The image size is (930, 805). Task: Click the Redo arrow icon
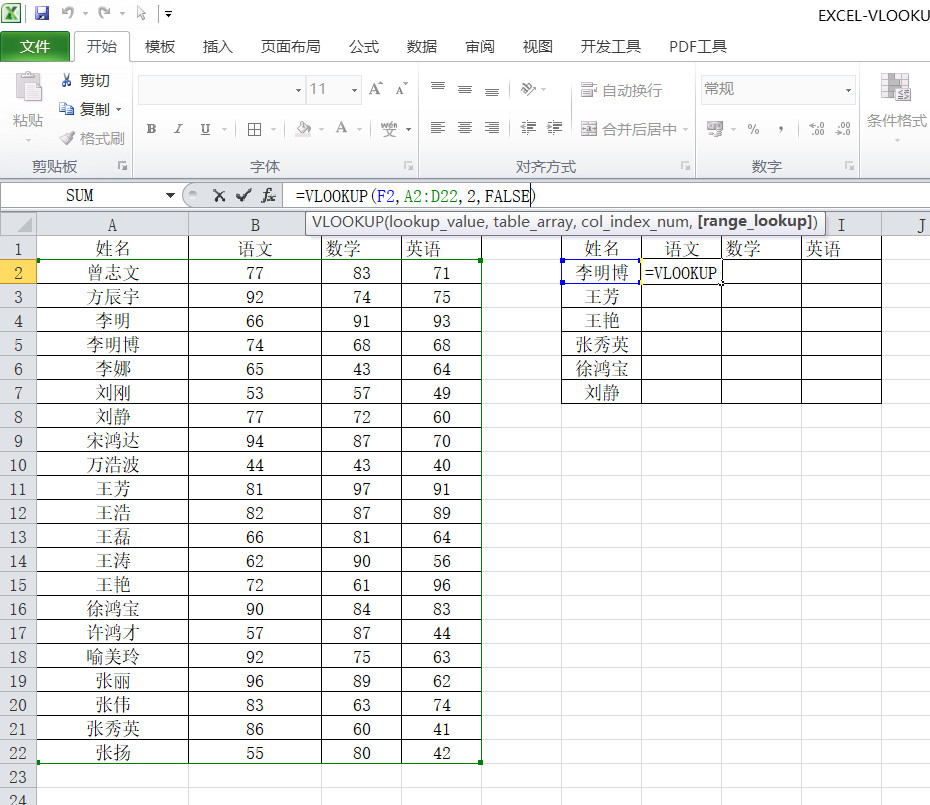tap(105, 12)
